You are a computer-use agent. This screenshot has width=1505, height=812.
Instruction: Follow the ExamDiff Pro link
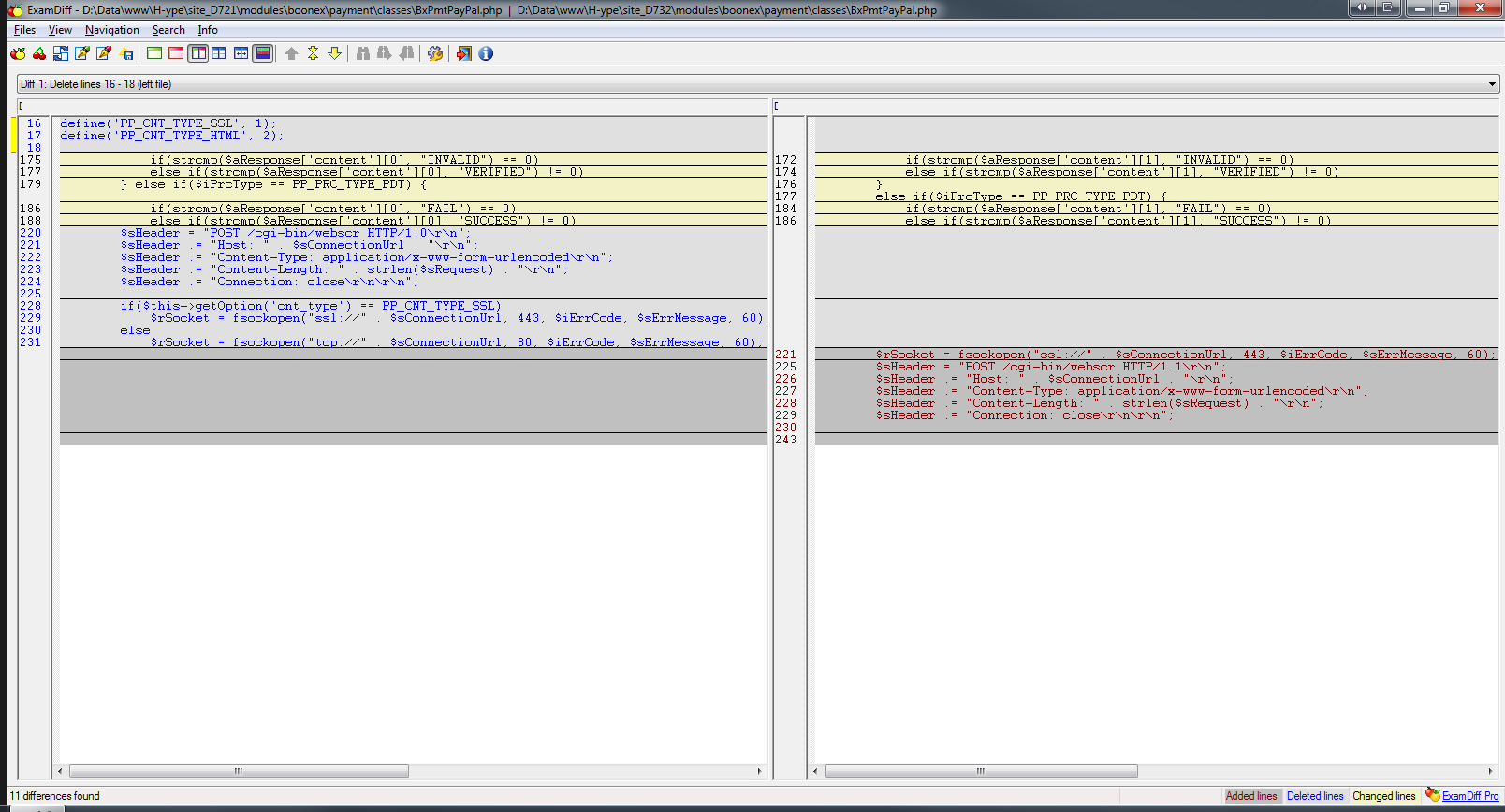1469,796
